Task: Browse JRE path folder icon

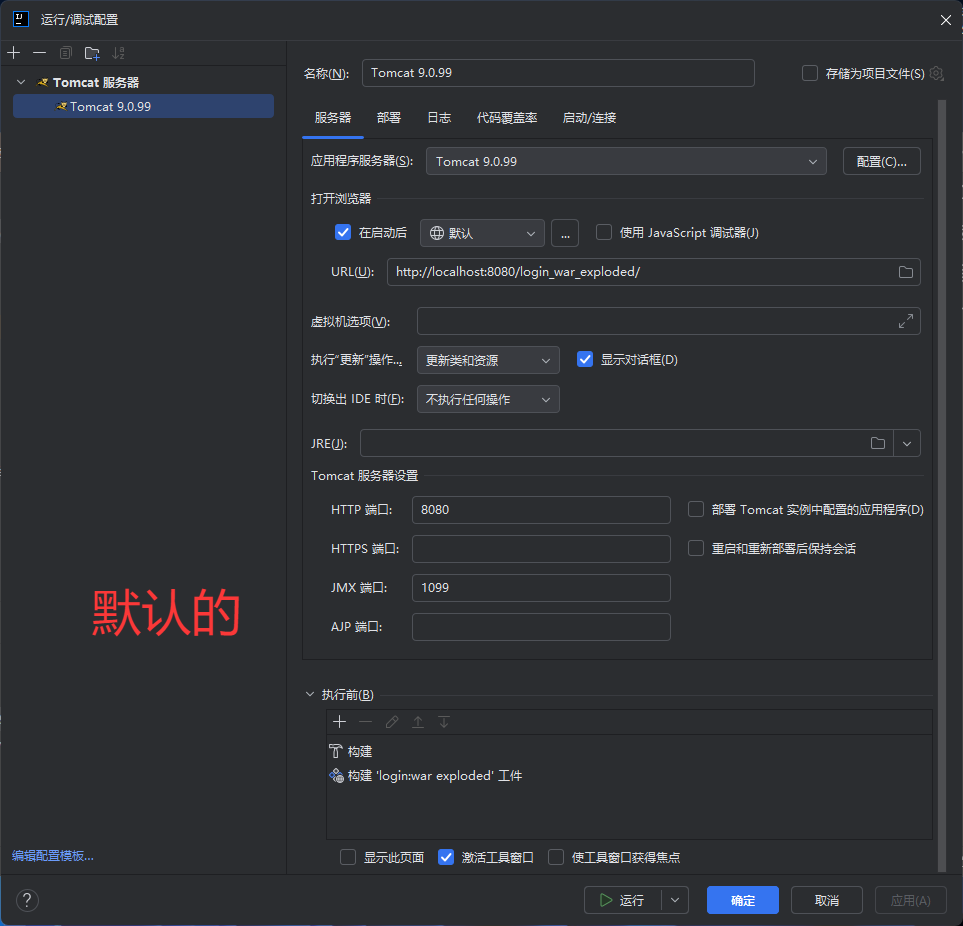Action: [x=878, y=443]
